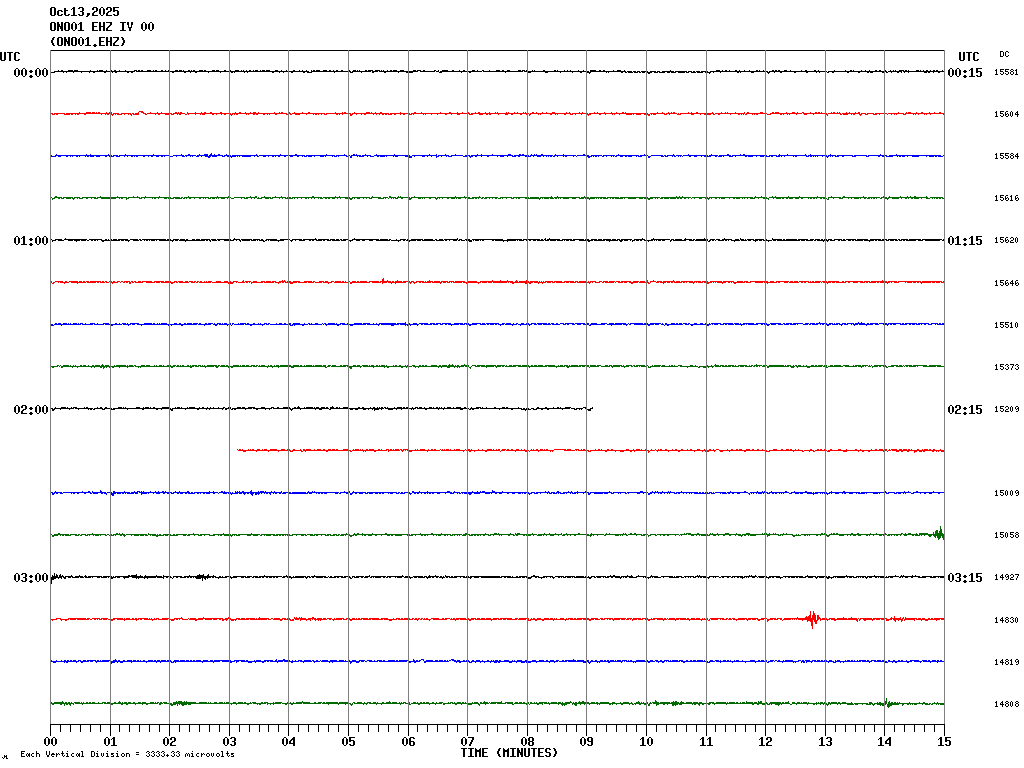
Task: Click the green burst at the 02:45 trace end
Action: (x=938, y=533)
